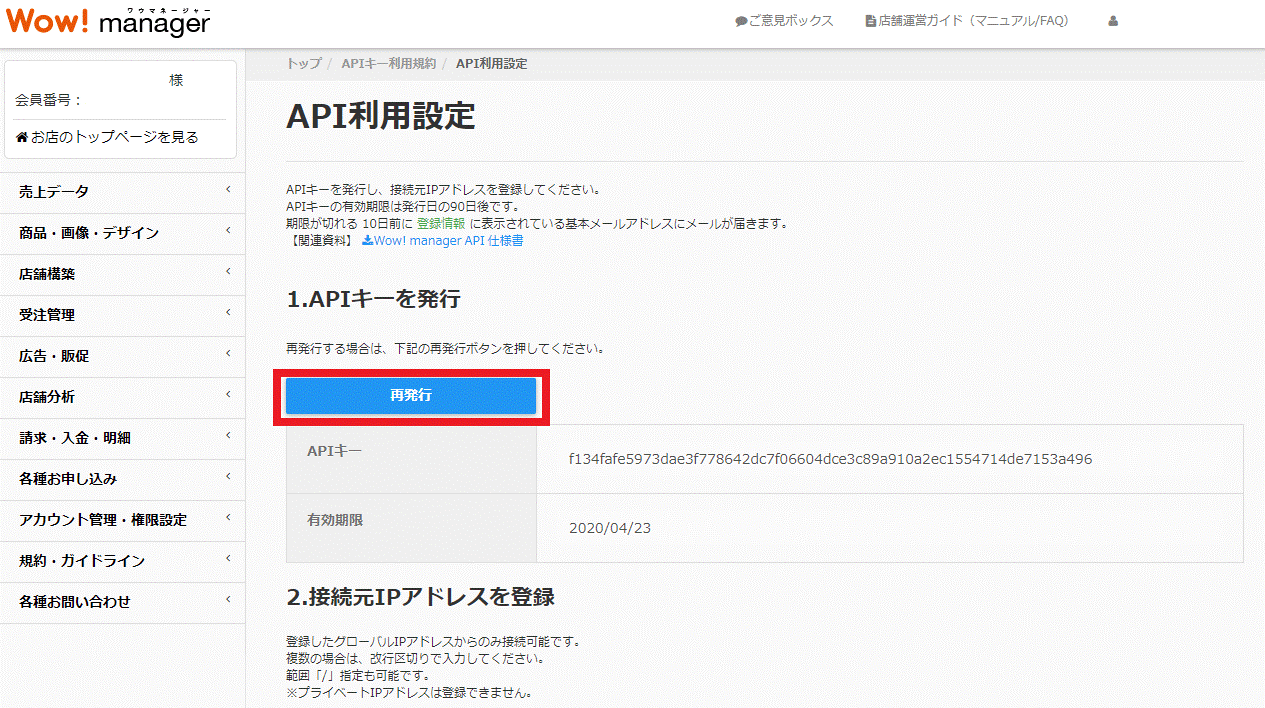The height and width of the screenshot is (708, 1265).
Task: Open 各種お申し込み sidebar menu
Action: pos(122,479)
